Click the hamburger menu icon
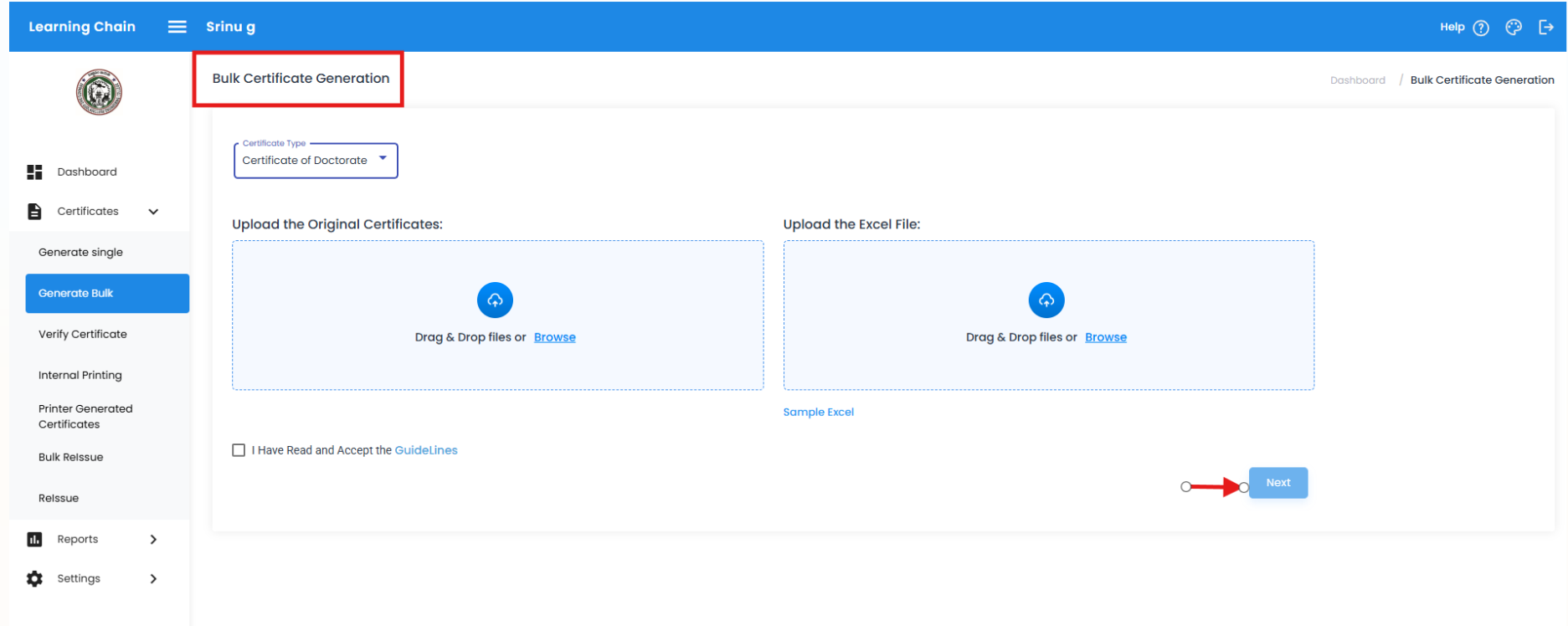Viewport: 1568px width, 626px height. click(177, 27)
